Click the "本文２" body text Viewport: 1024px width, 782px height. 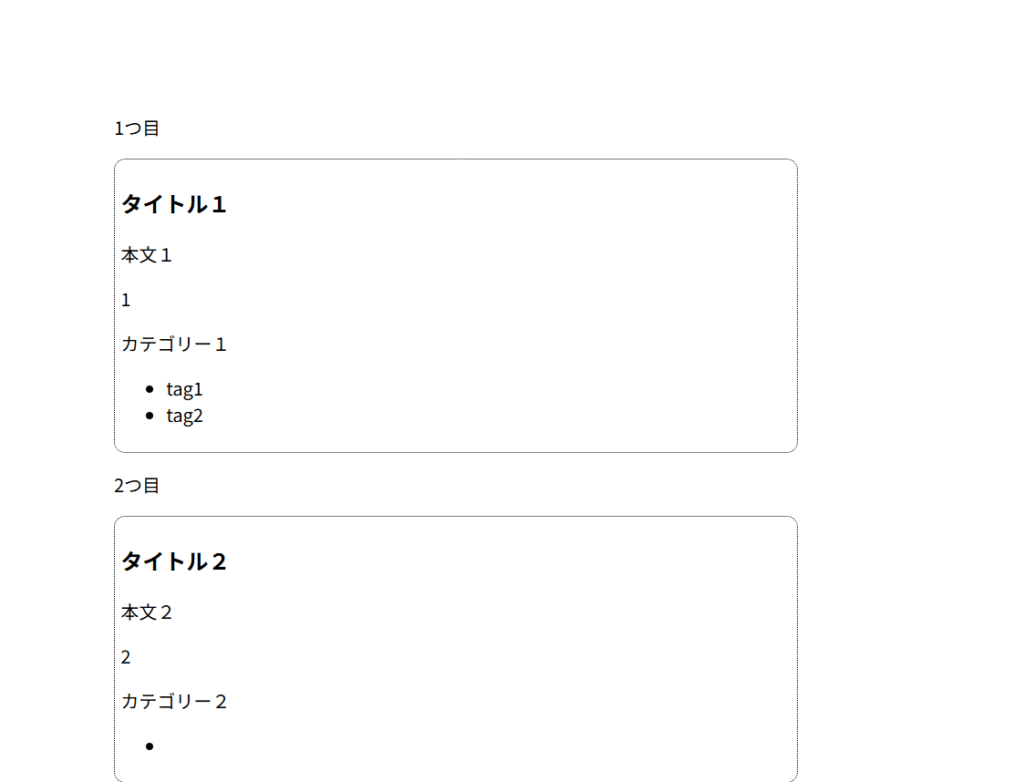[146, 612]
